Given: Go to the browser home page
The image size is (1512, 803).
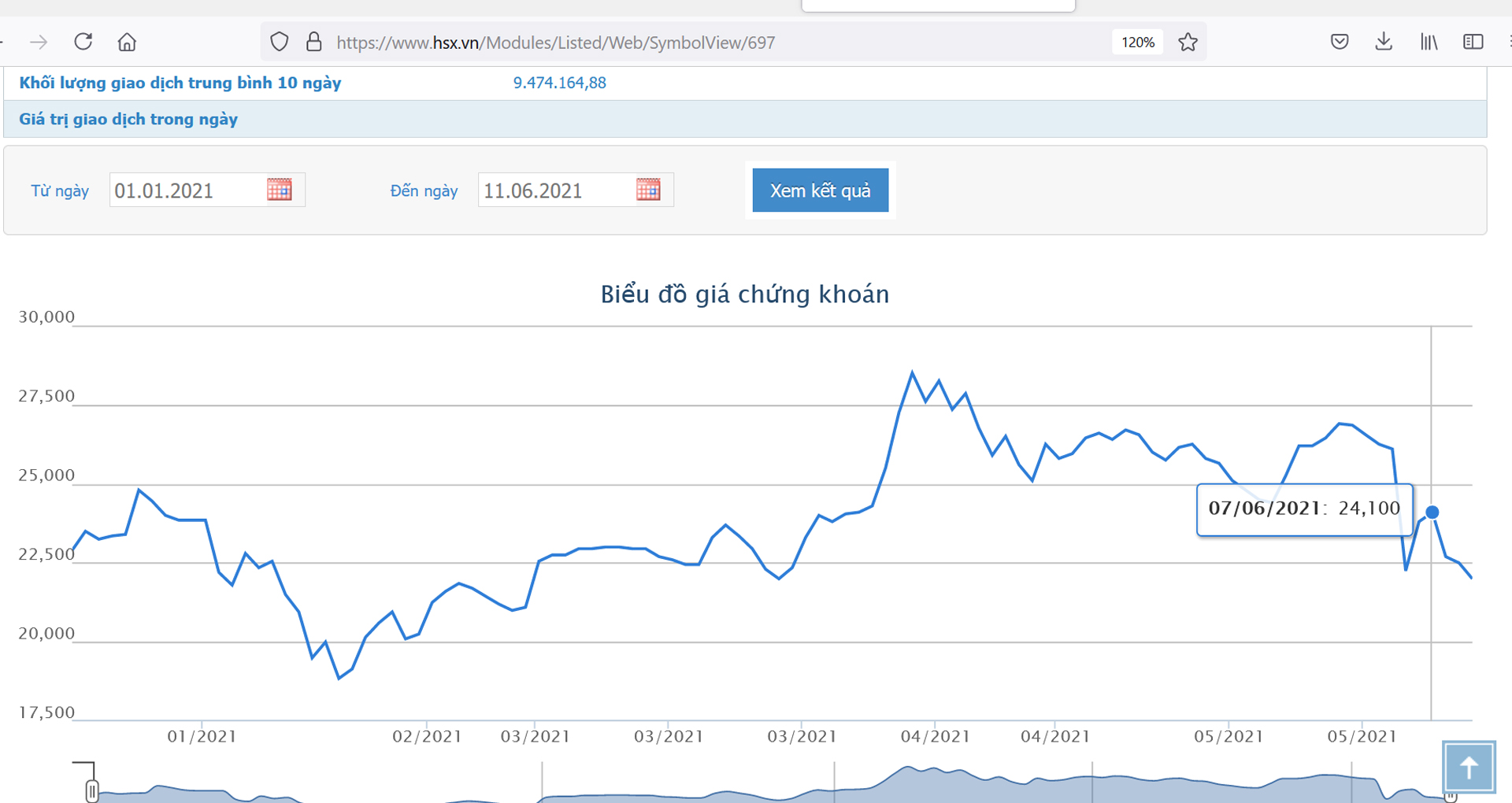Looking at the screenshot, I should [x=127, y=42].
